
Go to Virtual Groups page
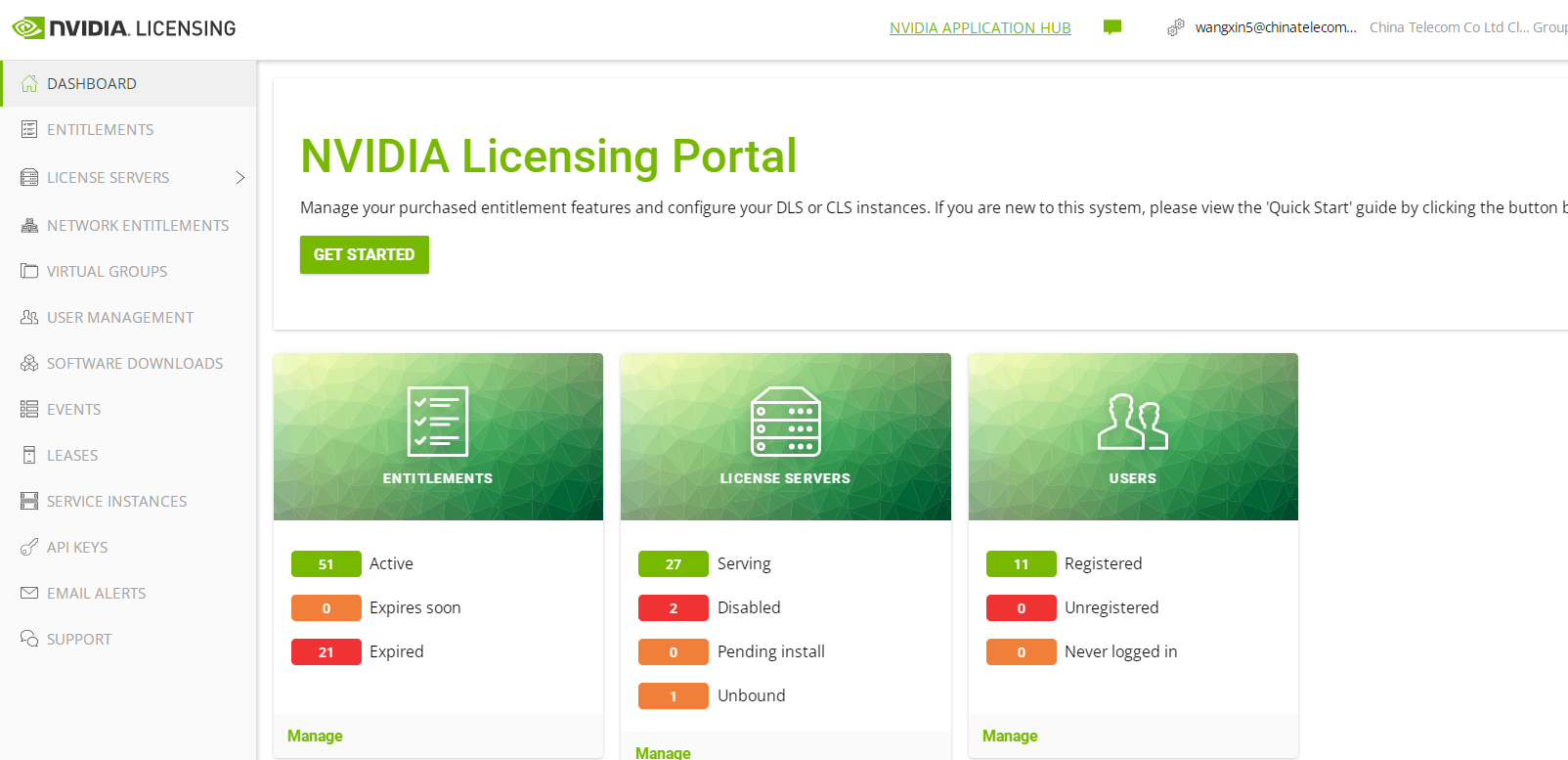(107, 271)
